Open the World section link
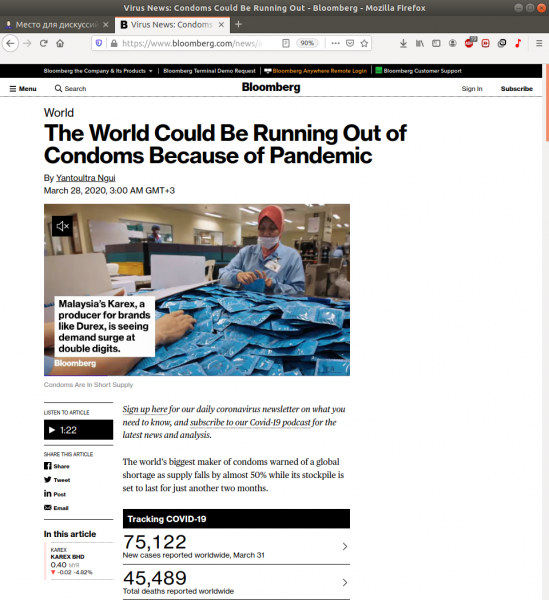This screenshot has height=600, width=549. pyautogui.click(x=59, y=113)
